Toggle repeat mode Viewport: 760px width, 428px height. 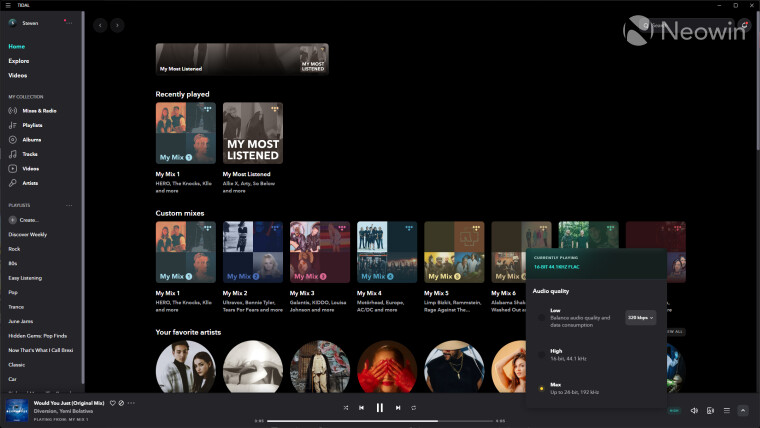coord(413,408)
